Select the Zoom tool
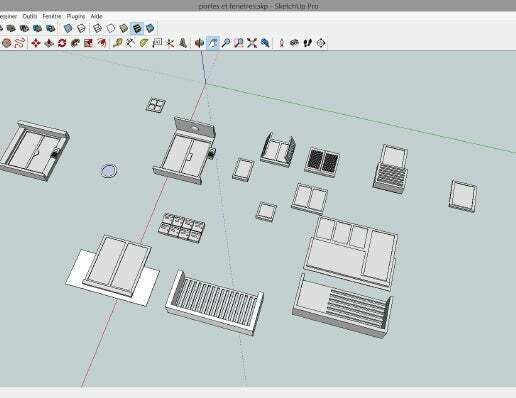 coord(226,43)
